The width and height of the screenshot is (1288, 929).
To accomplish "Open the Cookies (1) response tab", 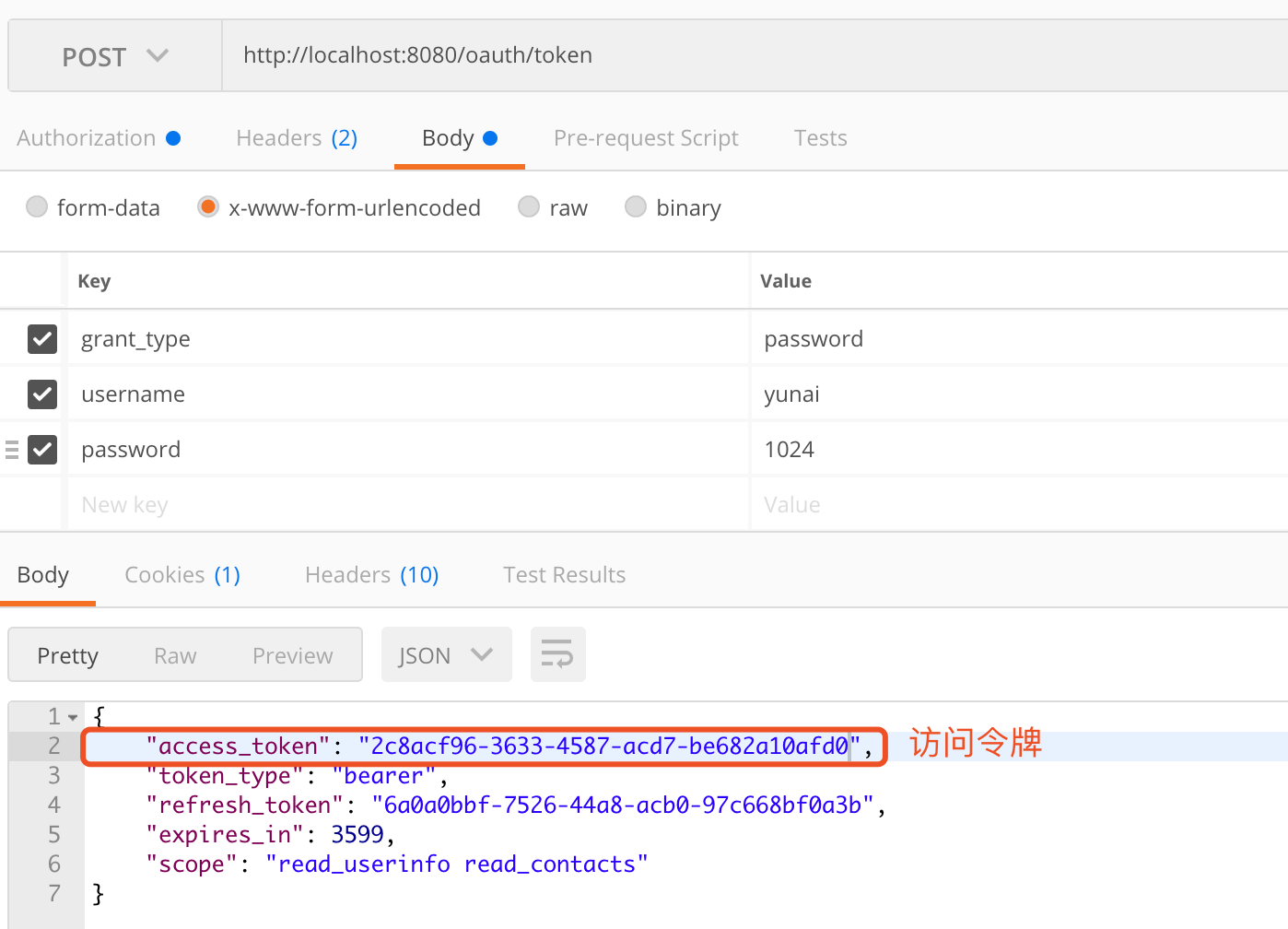I will click(182, 575).
